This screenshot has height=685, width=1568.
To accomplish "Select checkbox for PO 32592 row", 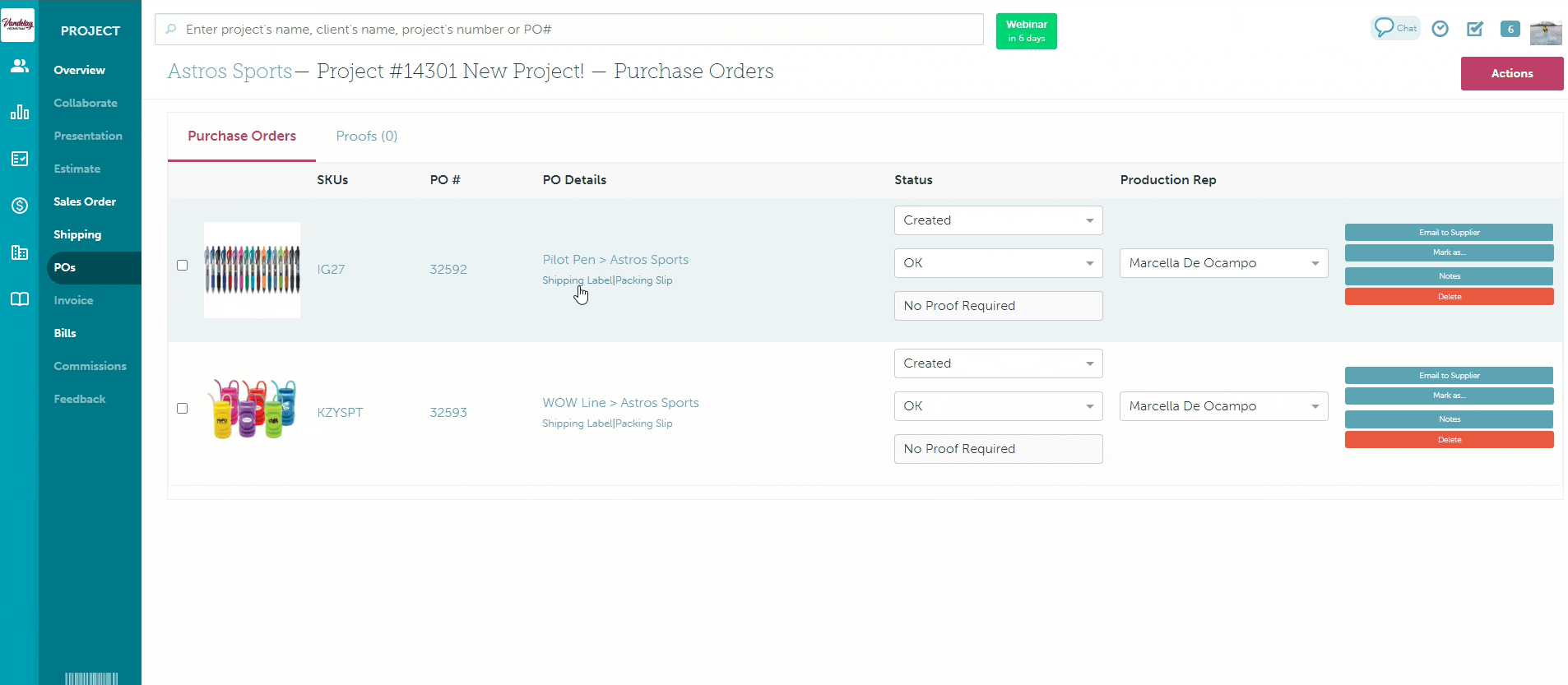I will tap(183, 266).
